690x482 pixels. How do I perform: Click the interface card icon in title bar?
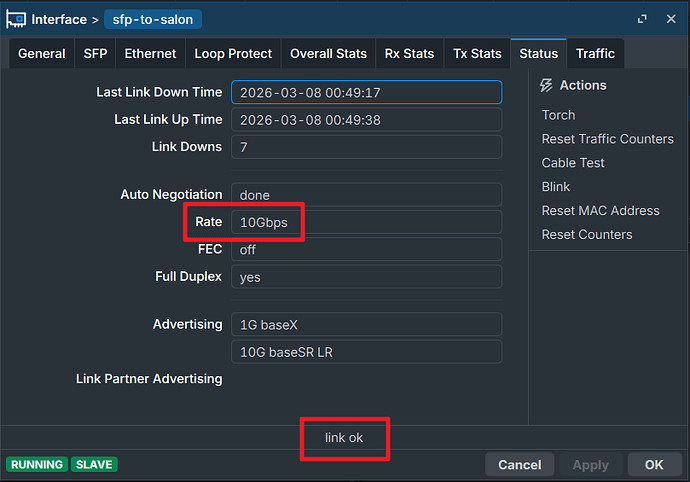(x=16, y=19)
